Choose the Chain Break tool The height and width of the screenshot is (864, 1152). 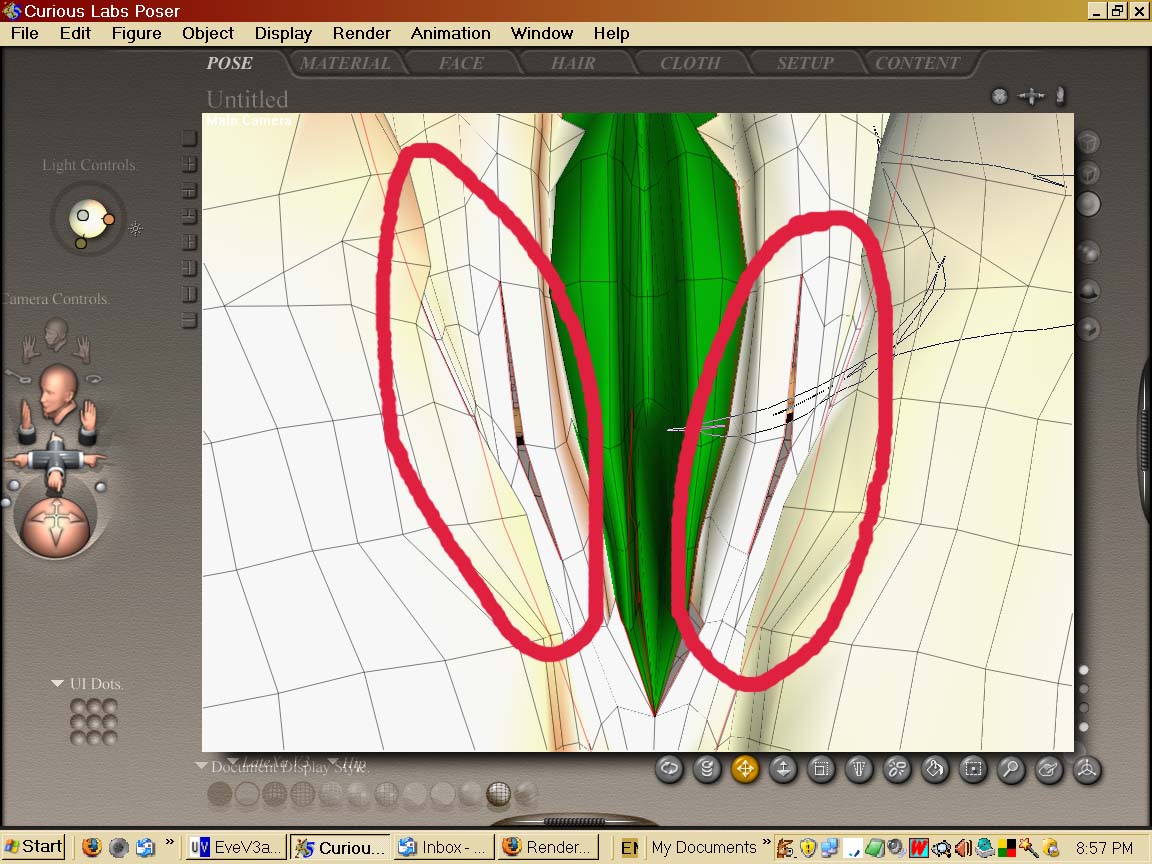point(897,769)
